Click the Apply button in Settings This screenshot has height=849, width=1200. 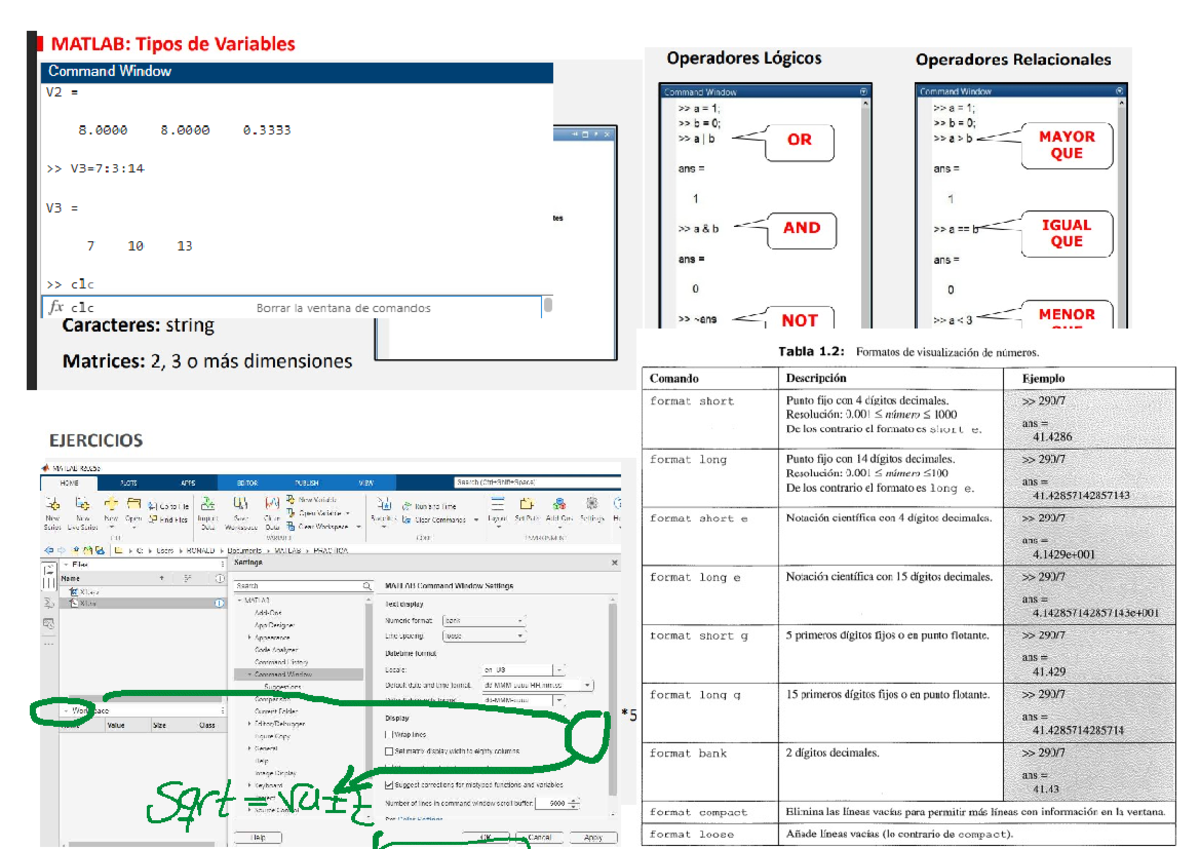tap(592, 837)
